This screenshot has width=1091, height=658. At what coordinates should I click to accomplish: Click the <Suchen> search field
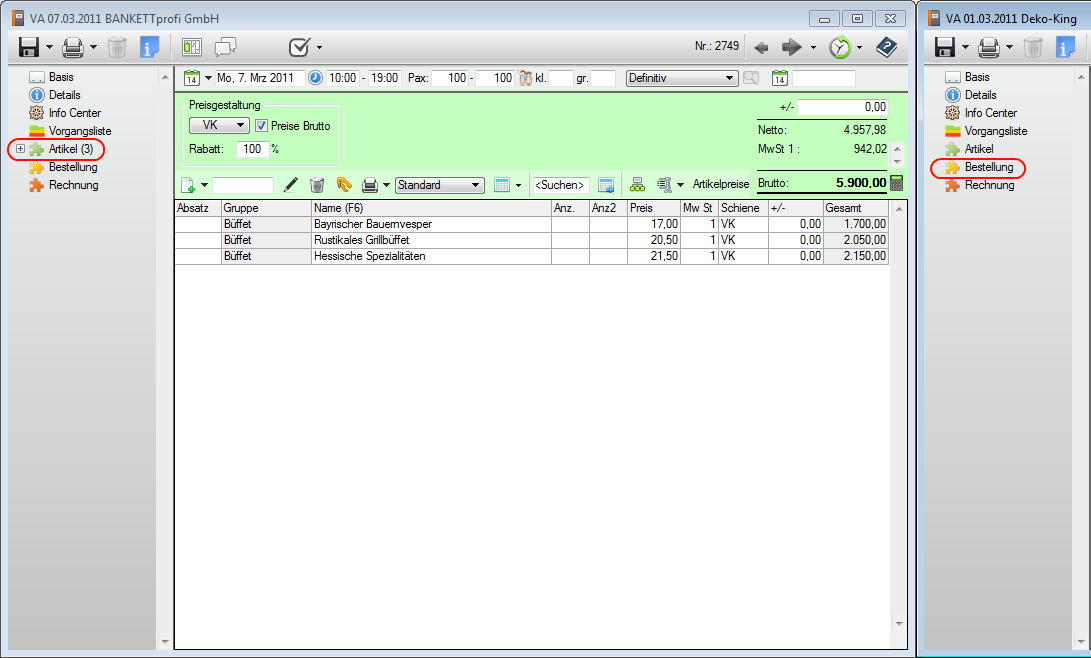(560, 185)
